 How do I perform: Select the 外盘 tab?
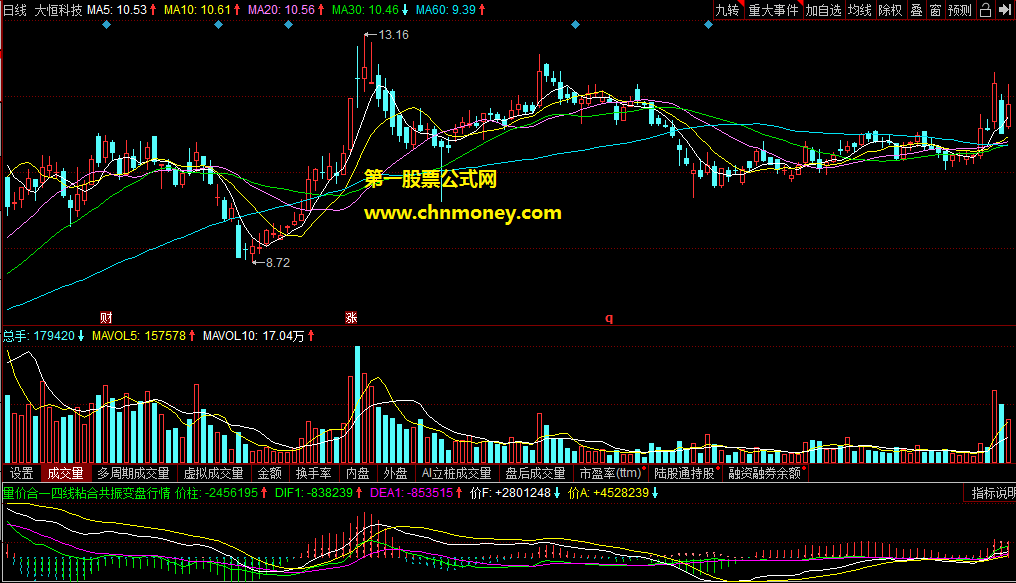pos(395,474)
